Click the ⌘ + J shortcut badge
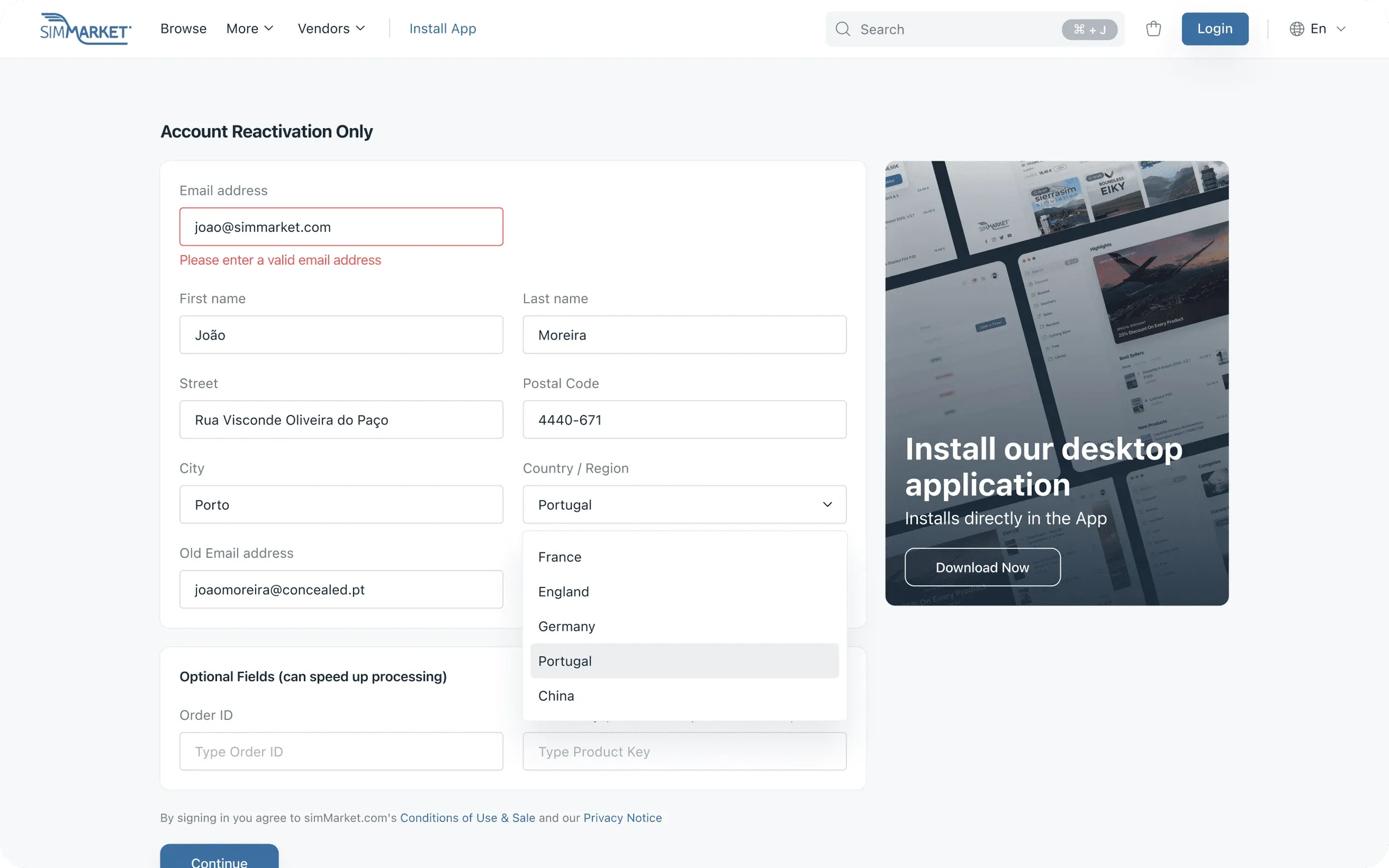1389x868 pixels. click(x=1089, y=29)
